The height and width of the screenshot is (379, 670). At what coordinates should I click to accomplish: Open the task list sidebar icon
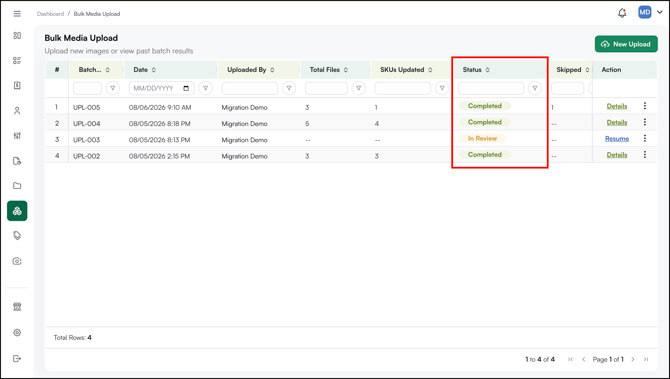[17, 61]
